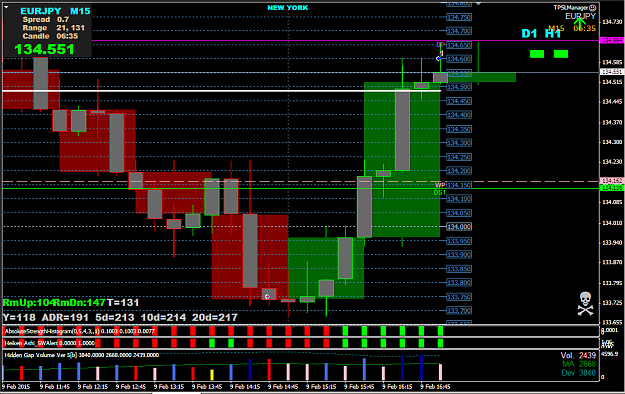Click the RmDn:147 readout
This screenshot has width=625, height=394.
80,303
